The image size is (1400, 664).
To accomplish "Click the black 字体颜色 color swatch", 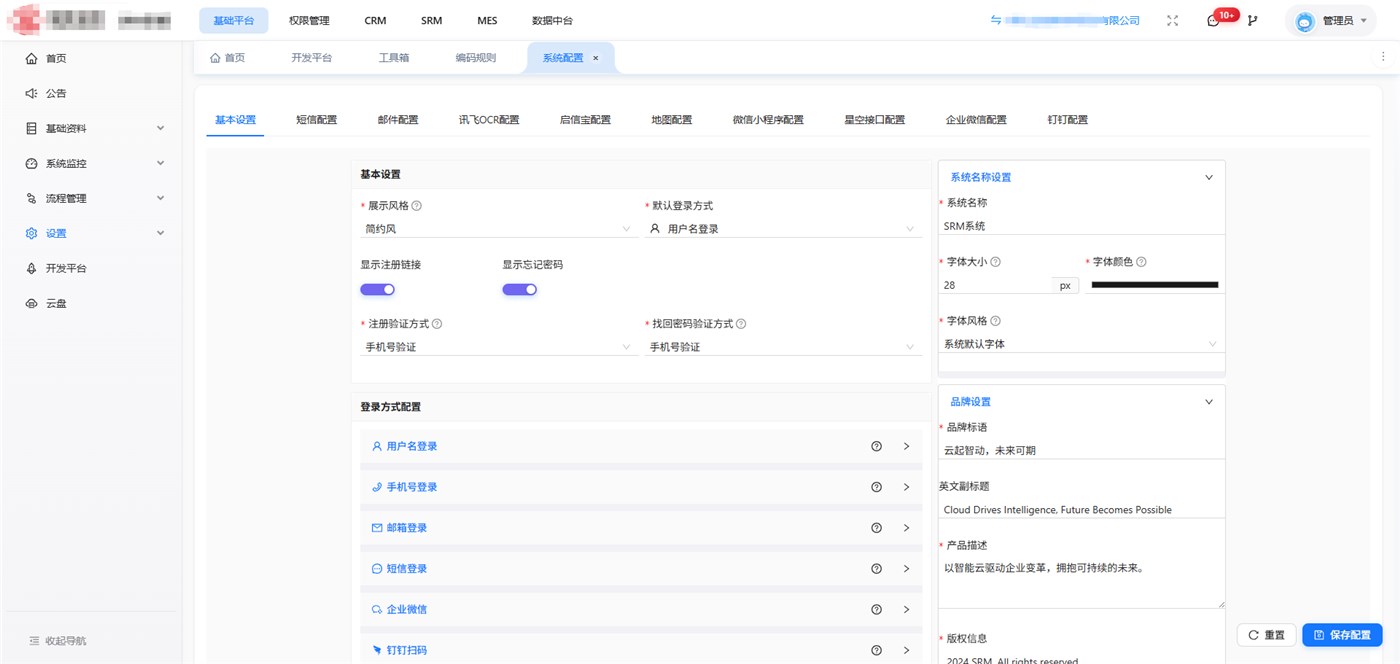I will tap(1154, 285).
